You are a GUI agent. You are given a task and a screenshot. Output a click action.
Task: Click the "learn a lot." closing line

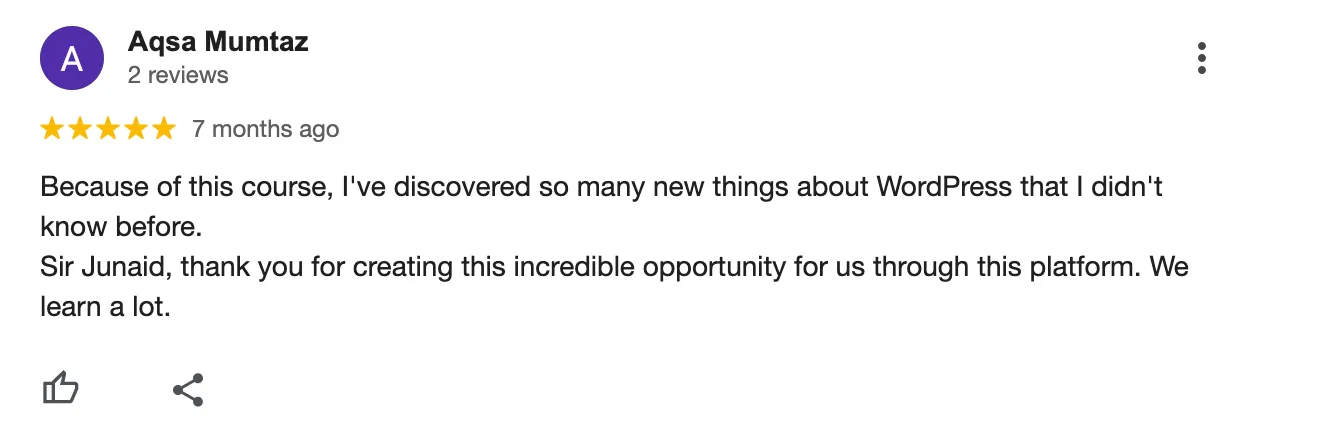(x=105, y=308)
